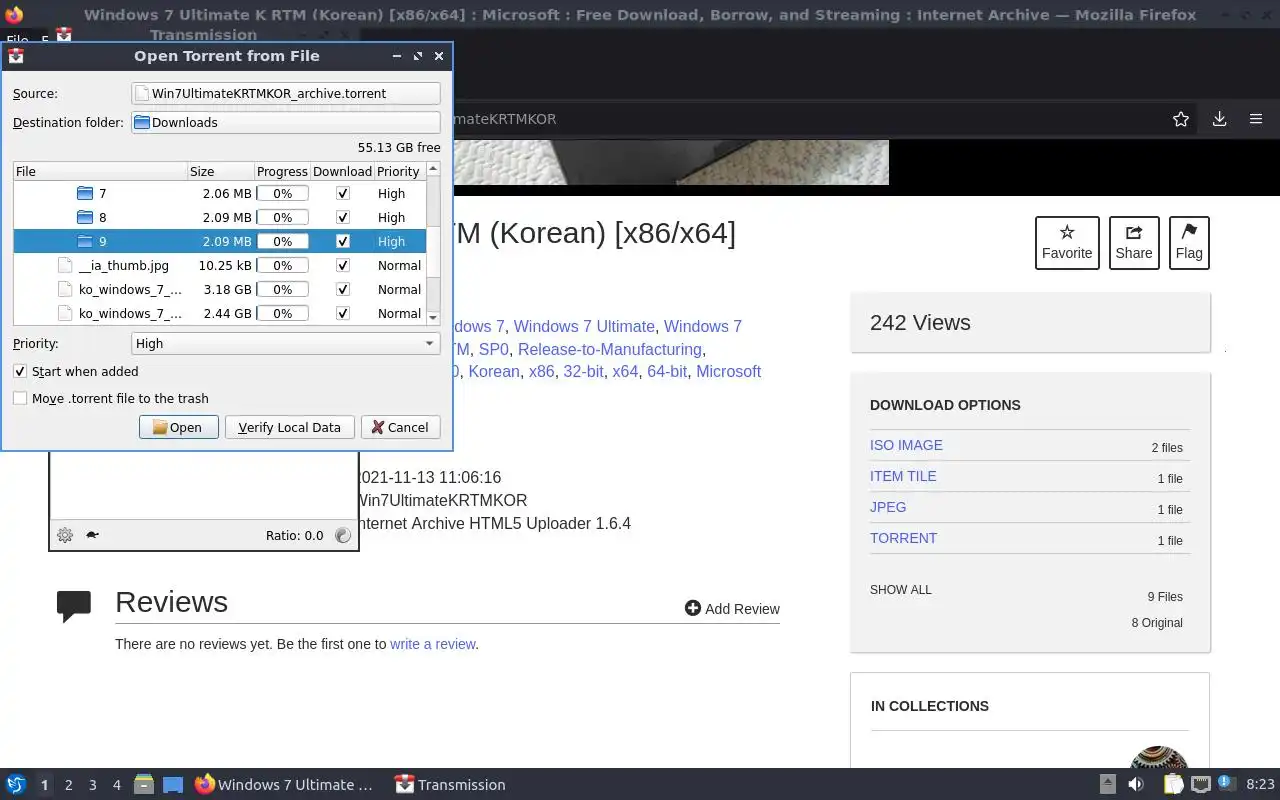Click the removable media eject icon in tray
The width and height of the screenshot is (1280, 800).
[x=1108, y=785]
